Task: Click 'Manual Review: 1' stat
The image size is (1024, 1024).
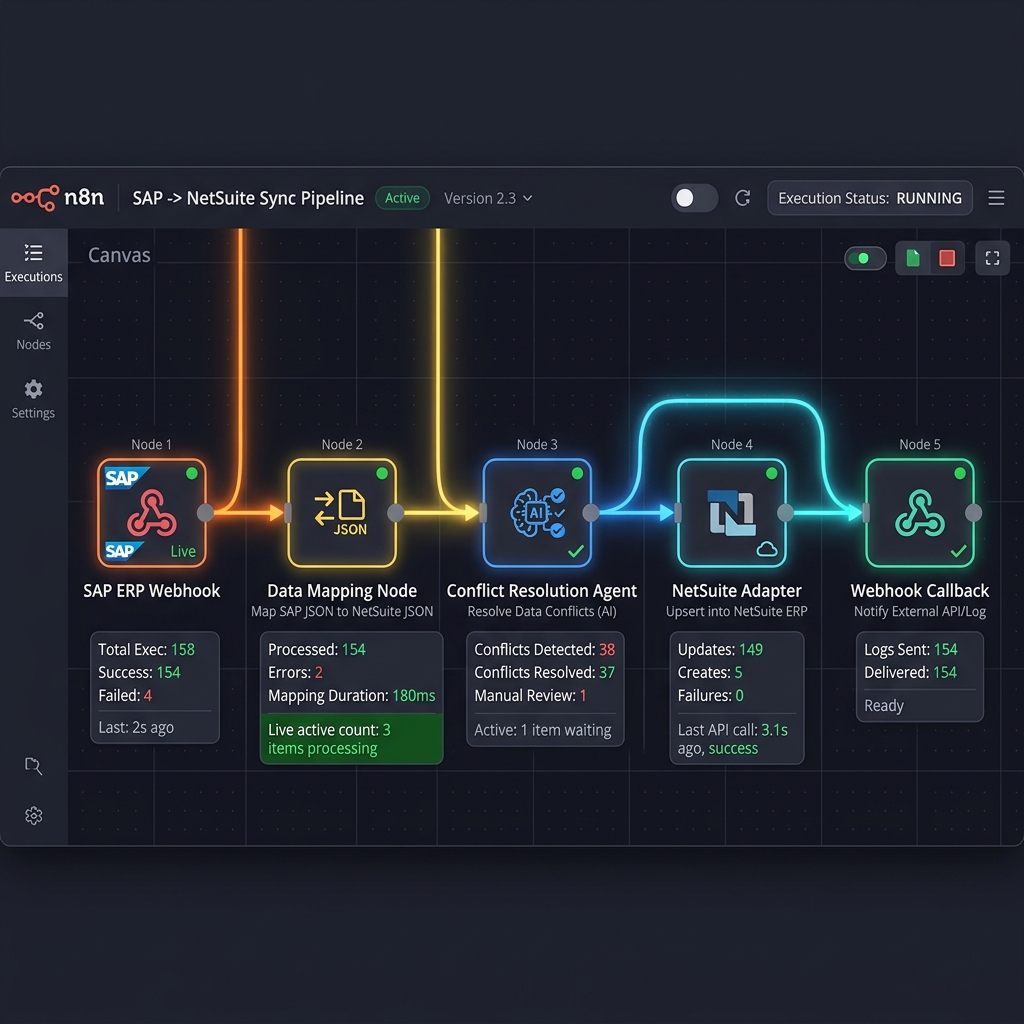Action: click(x=530, y=696)
